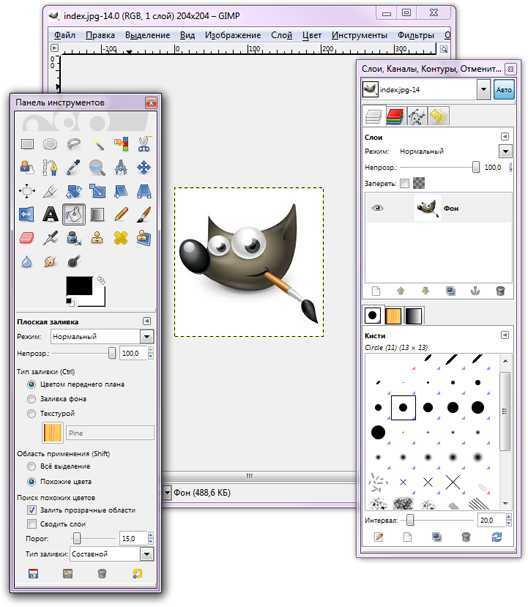Toggle lock pixels checkbox next to Запереть

coord(405,183)
